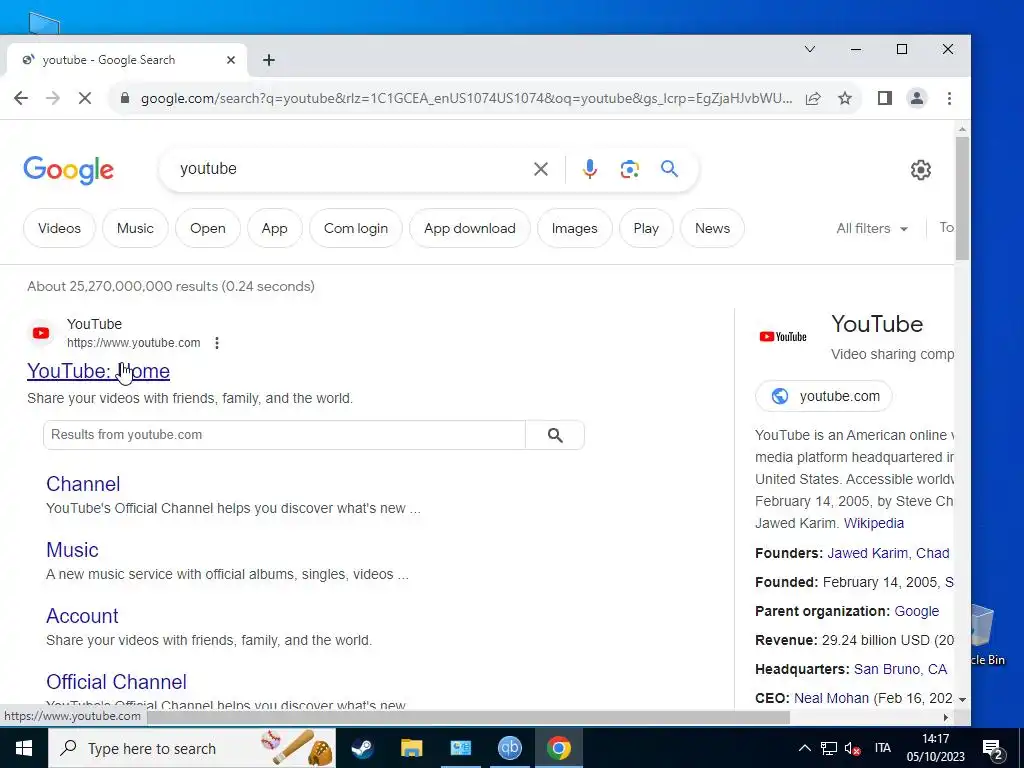Screen dimensions: 1024x768
Task: Open San Bruno, CA headquarters link
Action: click(901, 669)
